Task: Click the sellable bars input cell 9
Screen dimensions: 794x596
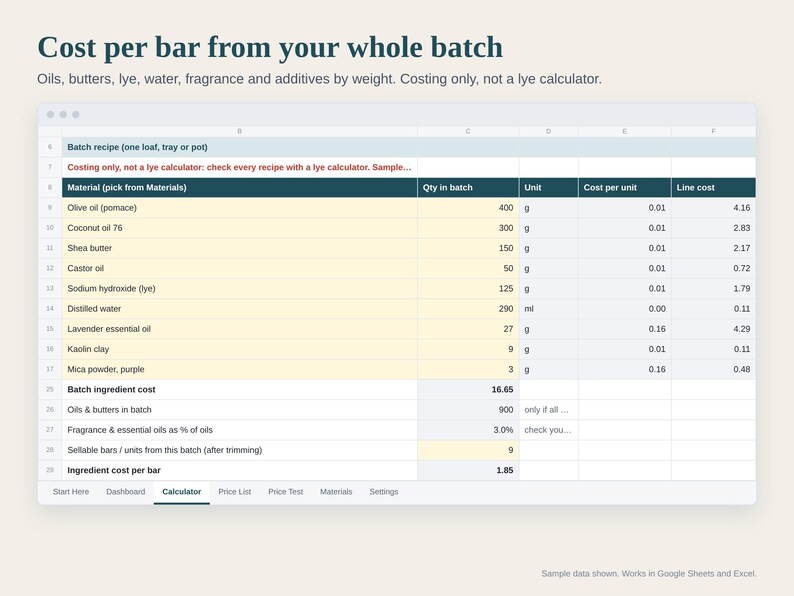Action: click(x=468, y=450)
